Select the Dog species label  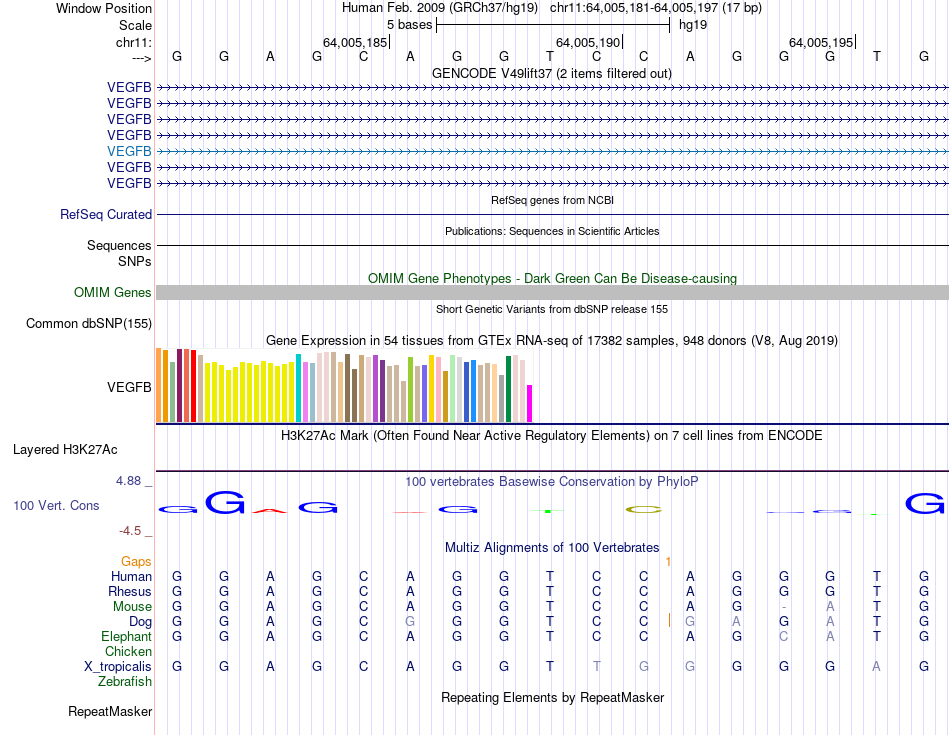(x=141, y=622)
